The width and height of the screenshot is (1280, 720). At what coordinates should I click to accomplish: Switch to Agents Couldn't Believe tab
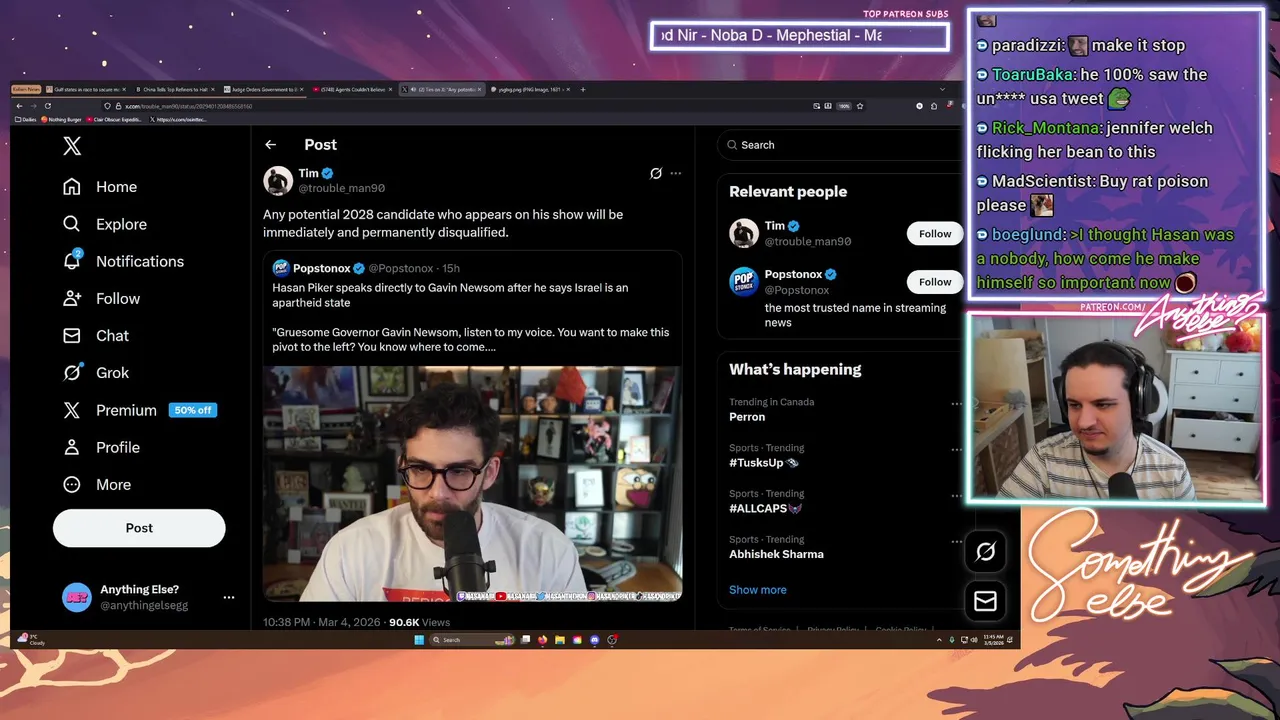pyautogui.click(x=351, y=89)
